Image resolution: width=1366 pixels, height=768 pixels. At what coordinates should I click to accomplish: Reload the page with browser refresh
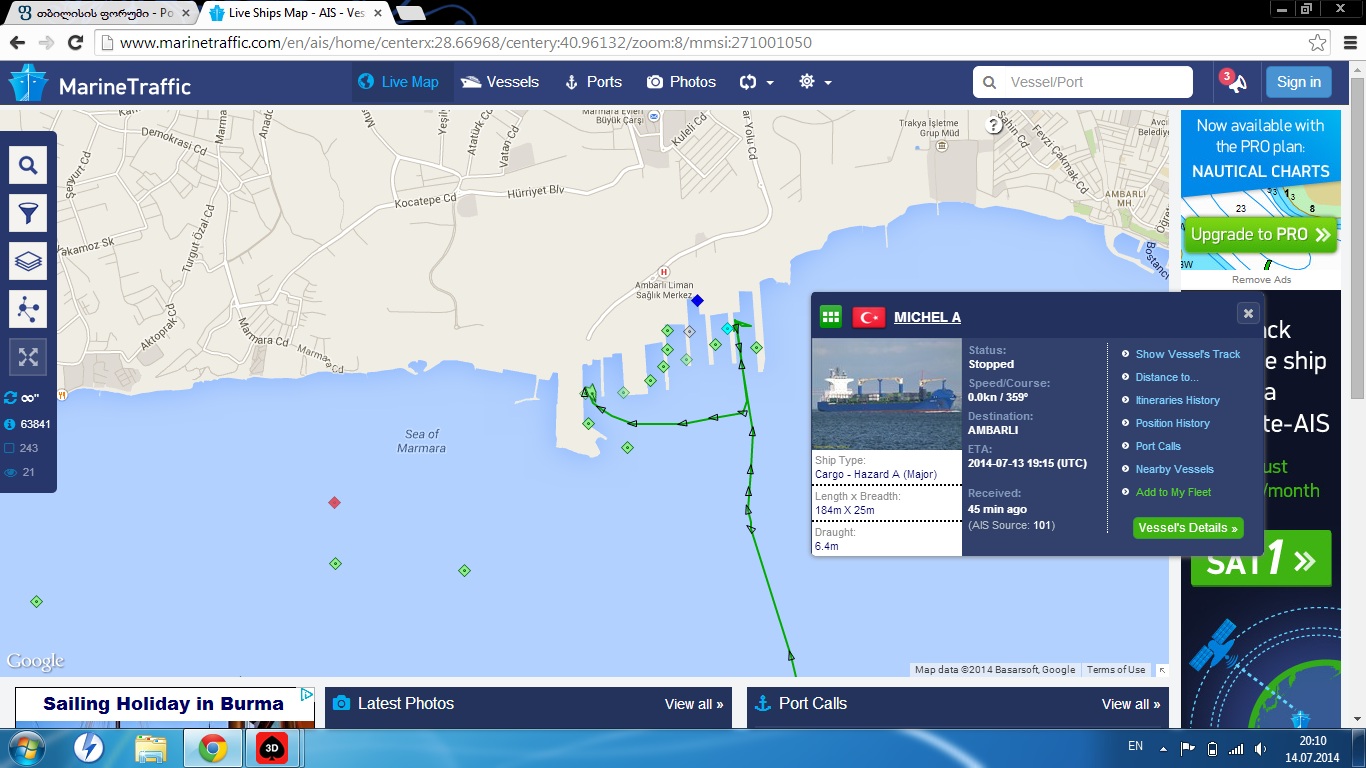(x=75, y=43)
